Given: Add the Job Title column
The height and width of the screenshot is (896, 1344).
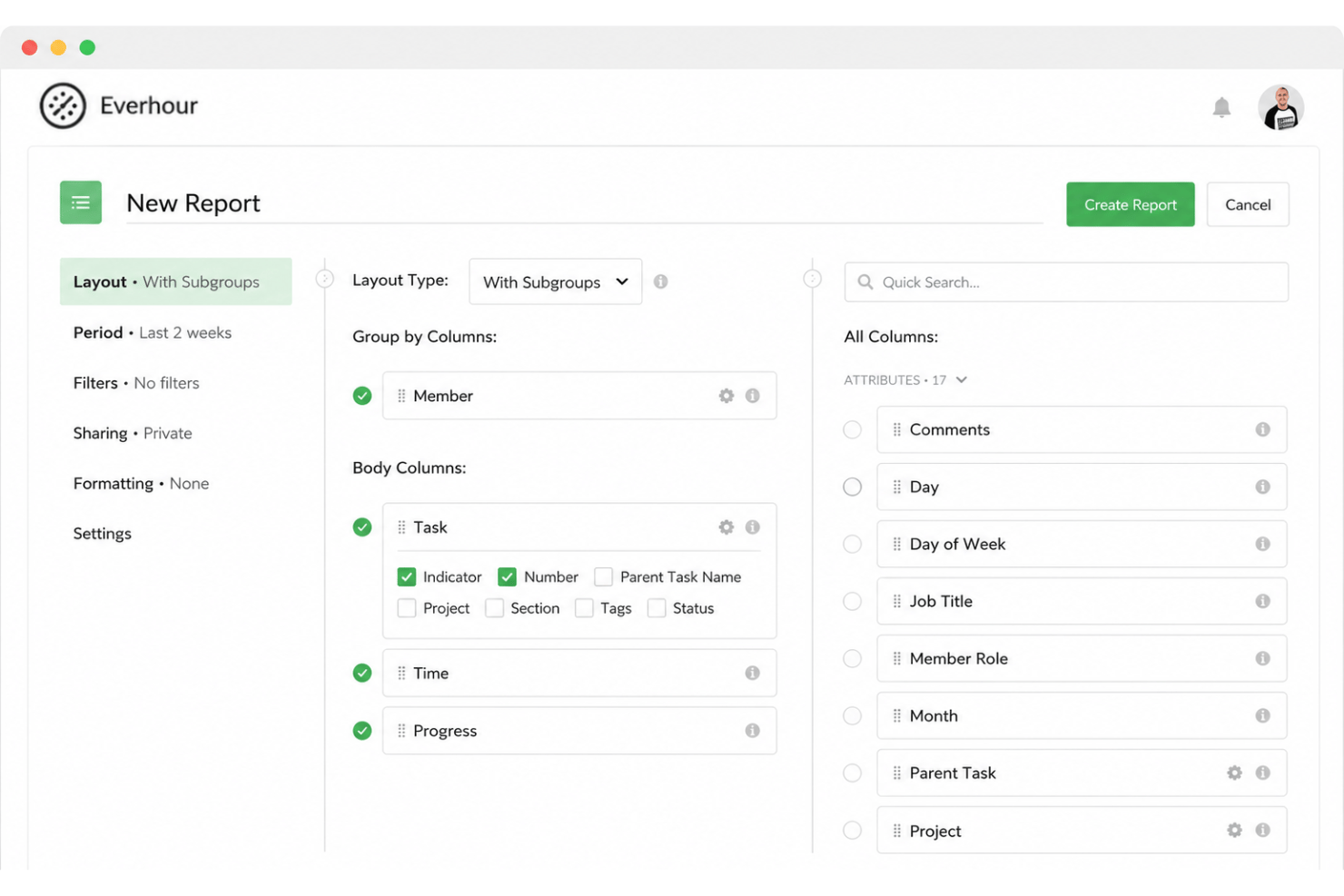Looking at the screenshot, I should coord(852,601).
